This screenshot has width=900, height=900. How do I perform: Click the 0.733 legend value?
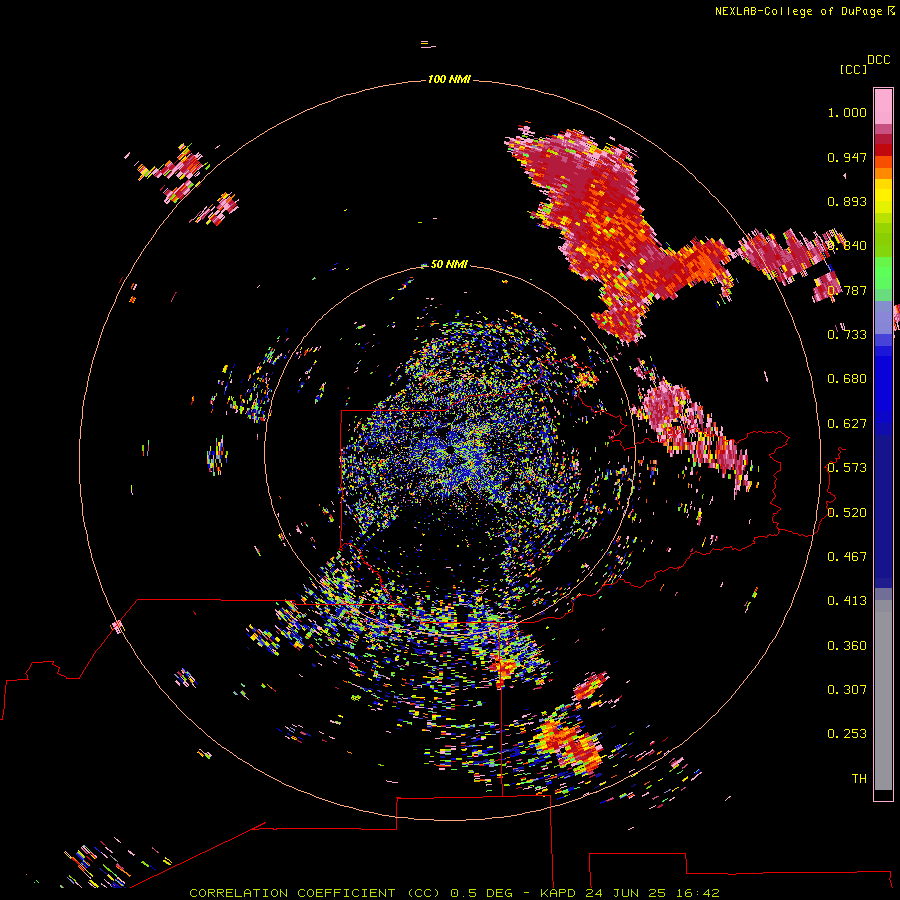(x=847, y=335)
